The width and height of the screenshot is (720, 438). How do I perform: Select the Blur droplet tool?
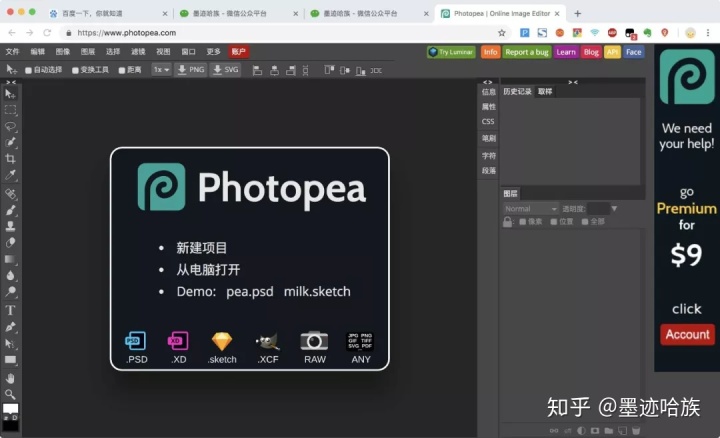coord(10,275)
